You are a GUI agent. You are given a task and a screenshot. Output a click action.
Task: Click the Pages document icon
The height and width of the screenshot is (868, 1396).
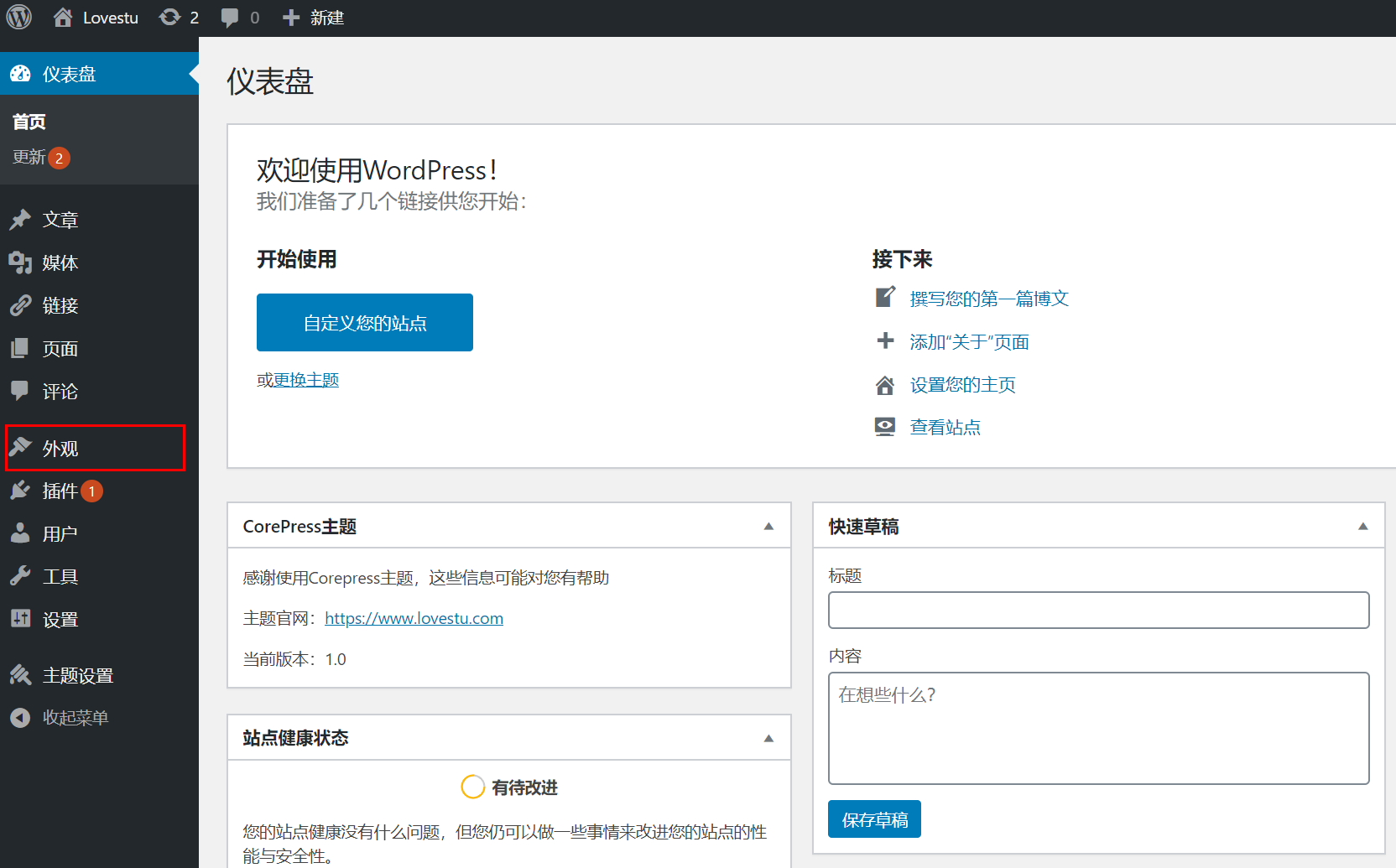pos(20,348)
